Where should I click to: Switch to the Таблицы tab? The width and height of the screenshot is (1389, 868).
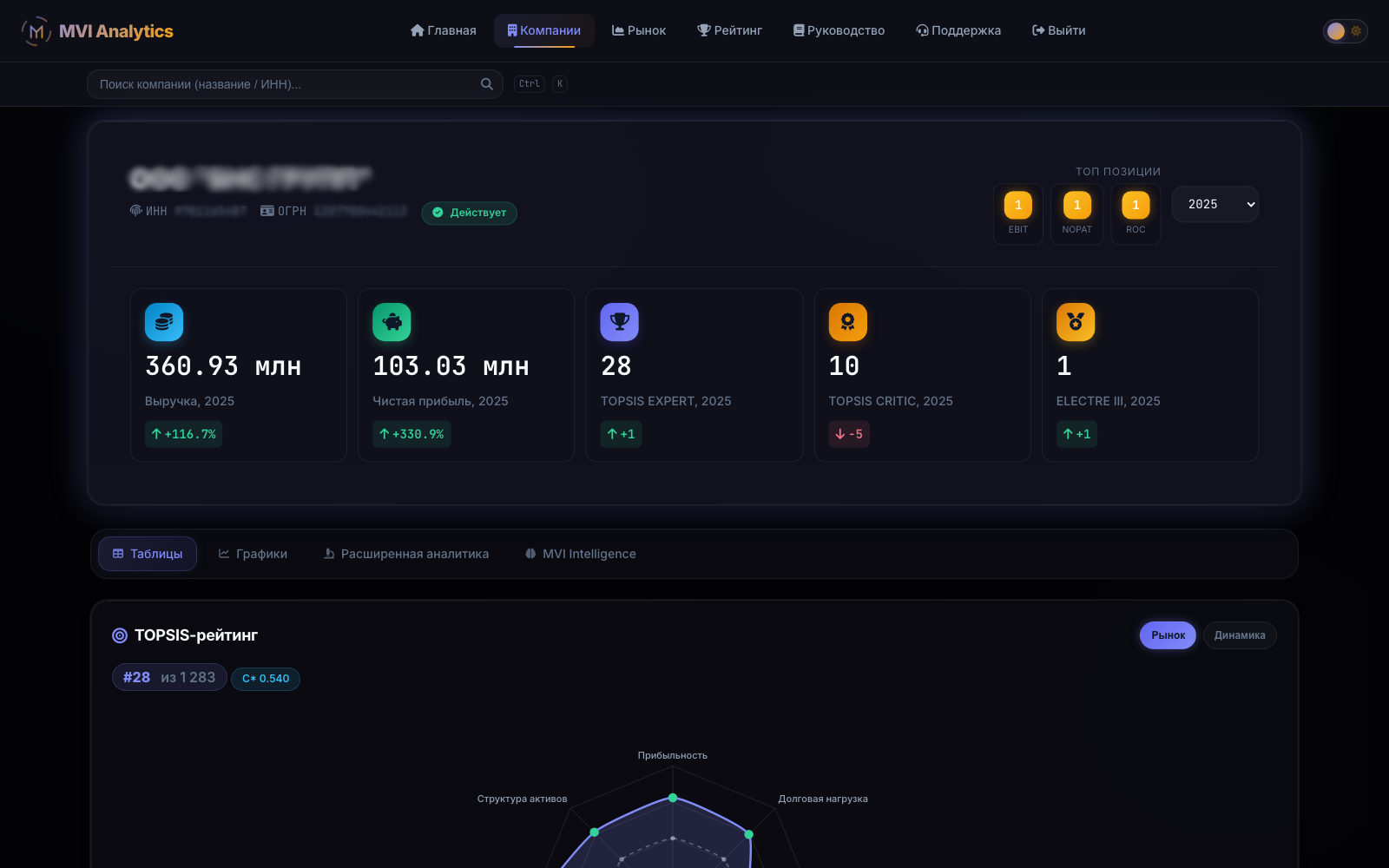[148, 554]
